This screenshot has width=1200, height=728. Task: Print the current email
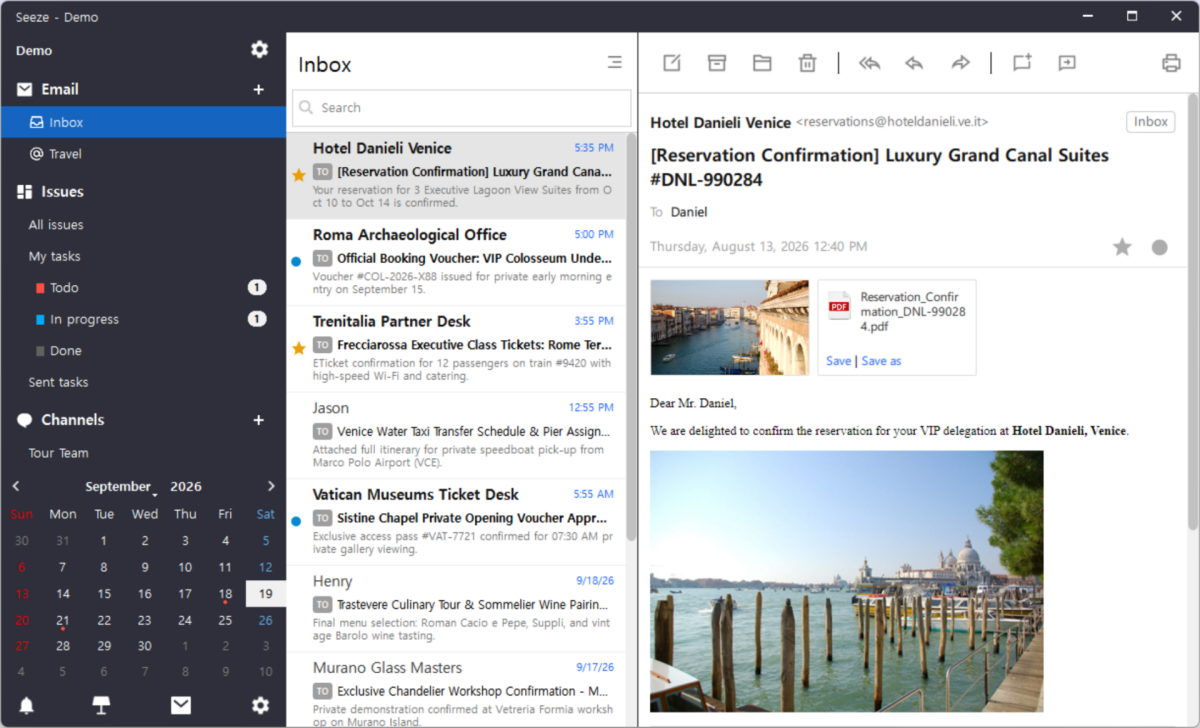(x=1171, y=63)
